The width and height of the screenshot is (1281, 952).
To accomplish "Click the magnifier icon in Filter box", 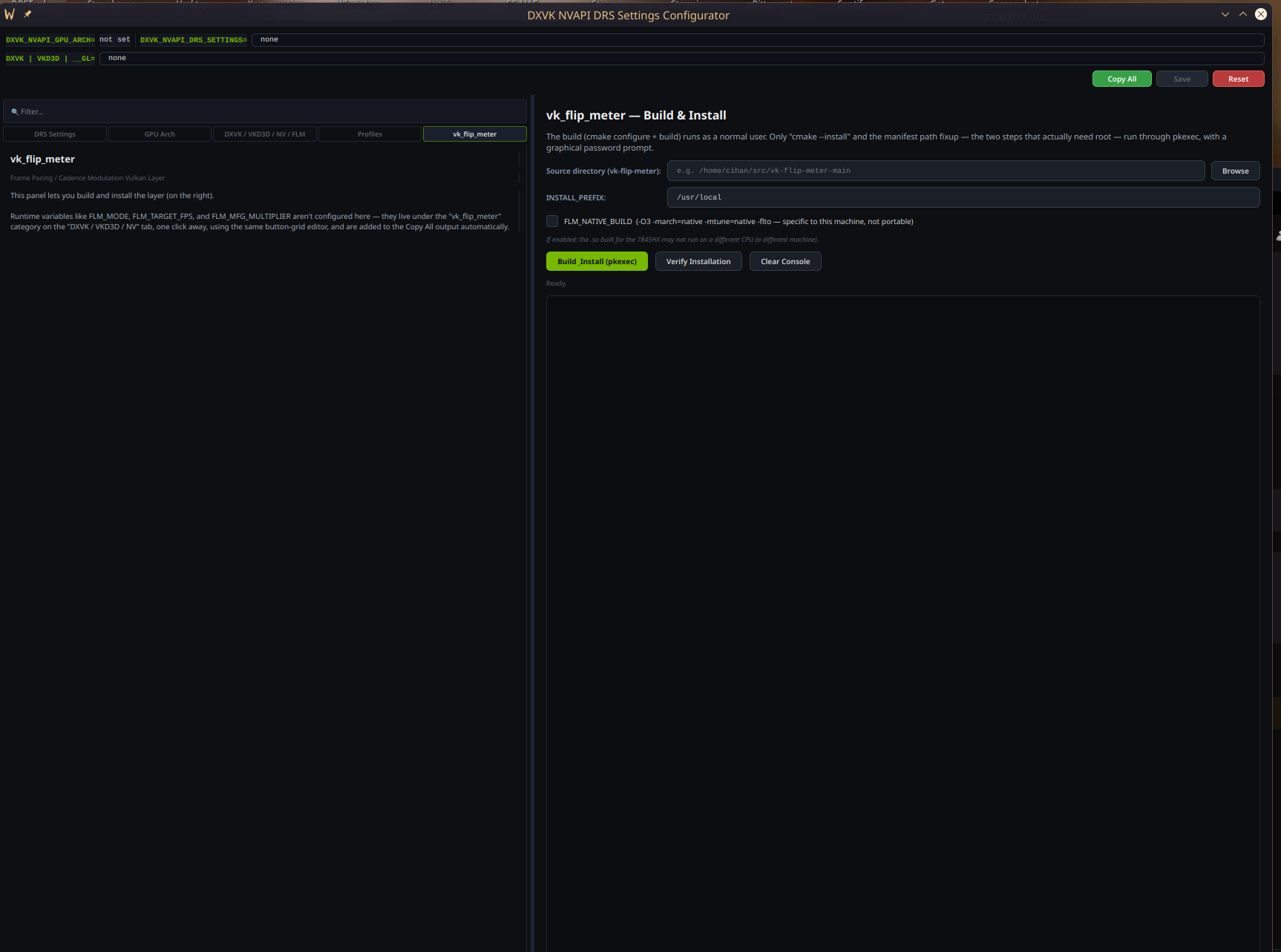I will [x=15, y=112].
